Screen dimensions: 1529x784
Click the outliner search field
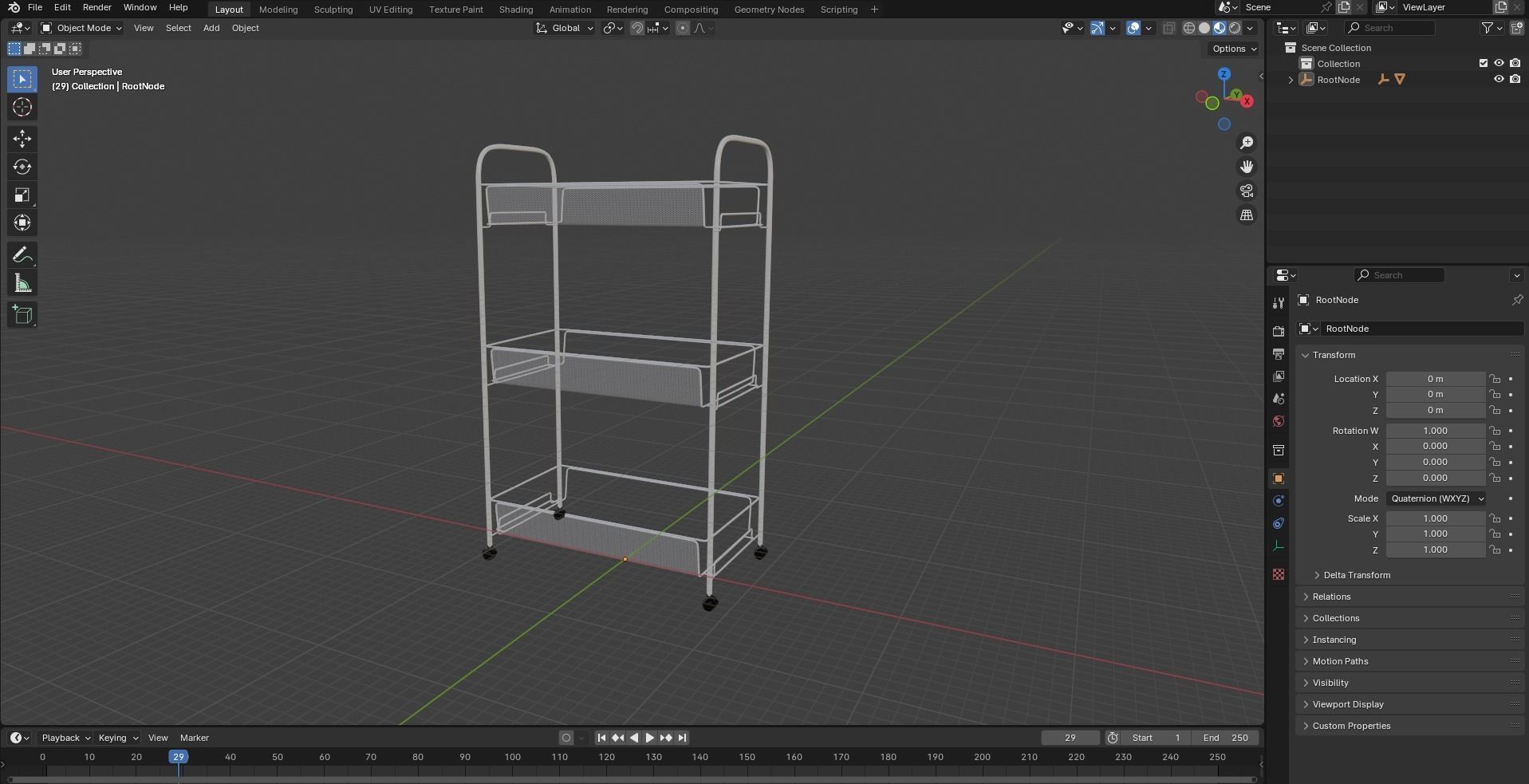(x=1389, y=28)
